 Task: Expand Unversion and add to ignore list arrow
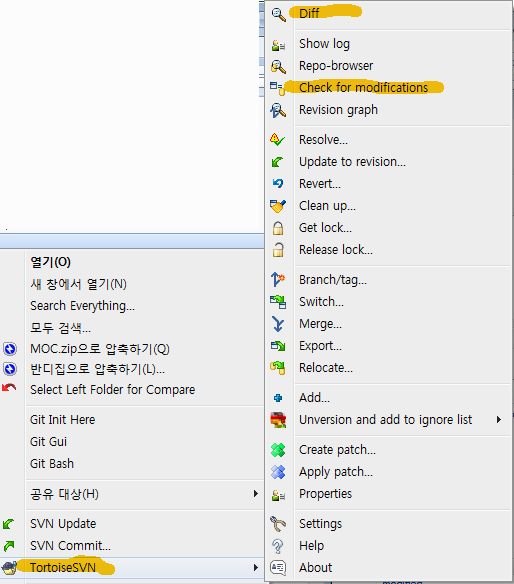tap(499, 420)
